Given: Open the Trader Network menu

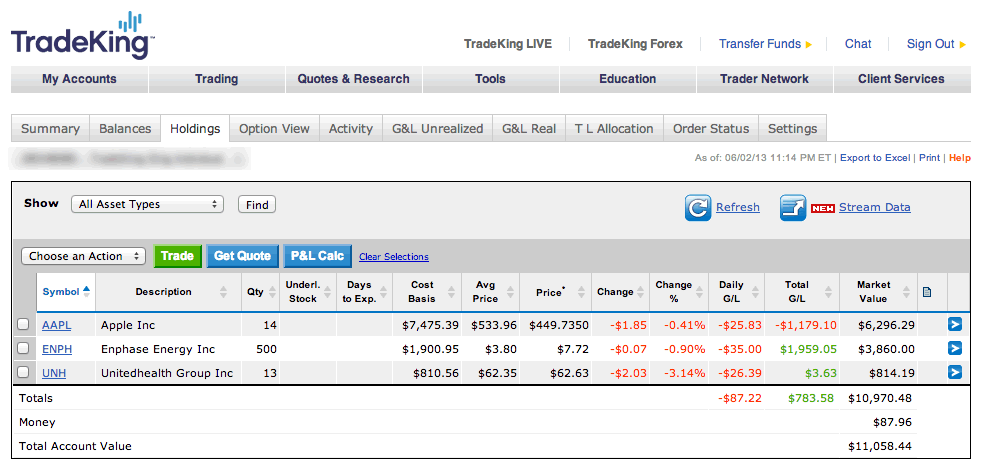Looking at the screenshot, I should pos(765,79).
